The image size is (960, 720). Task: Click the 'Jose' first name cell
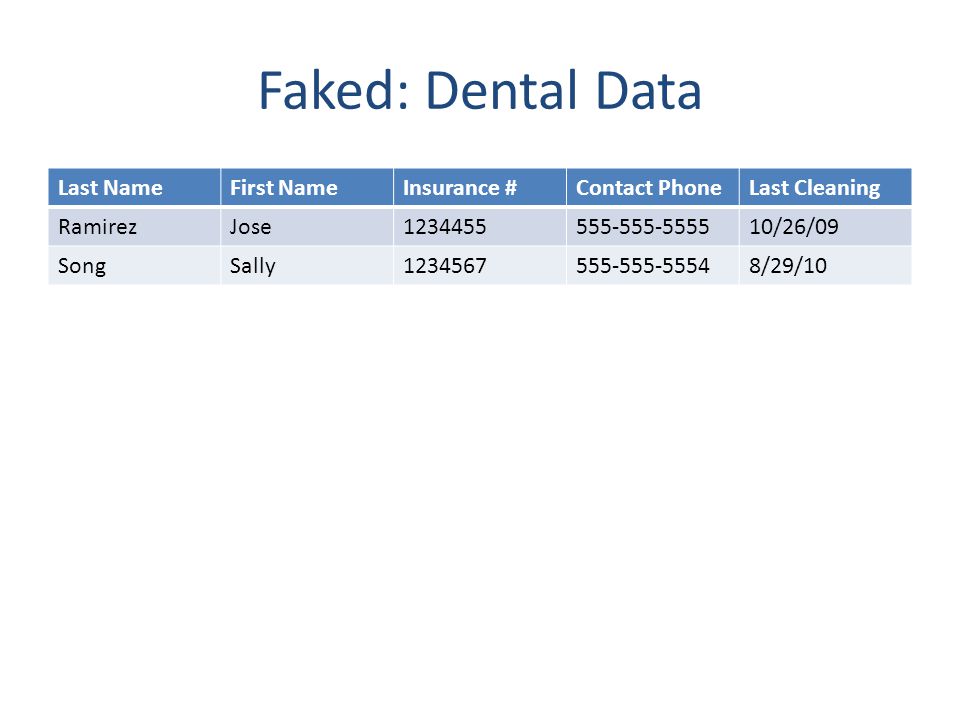click(x=307, y=227)
